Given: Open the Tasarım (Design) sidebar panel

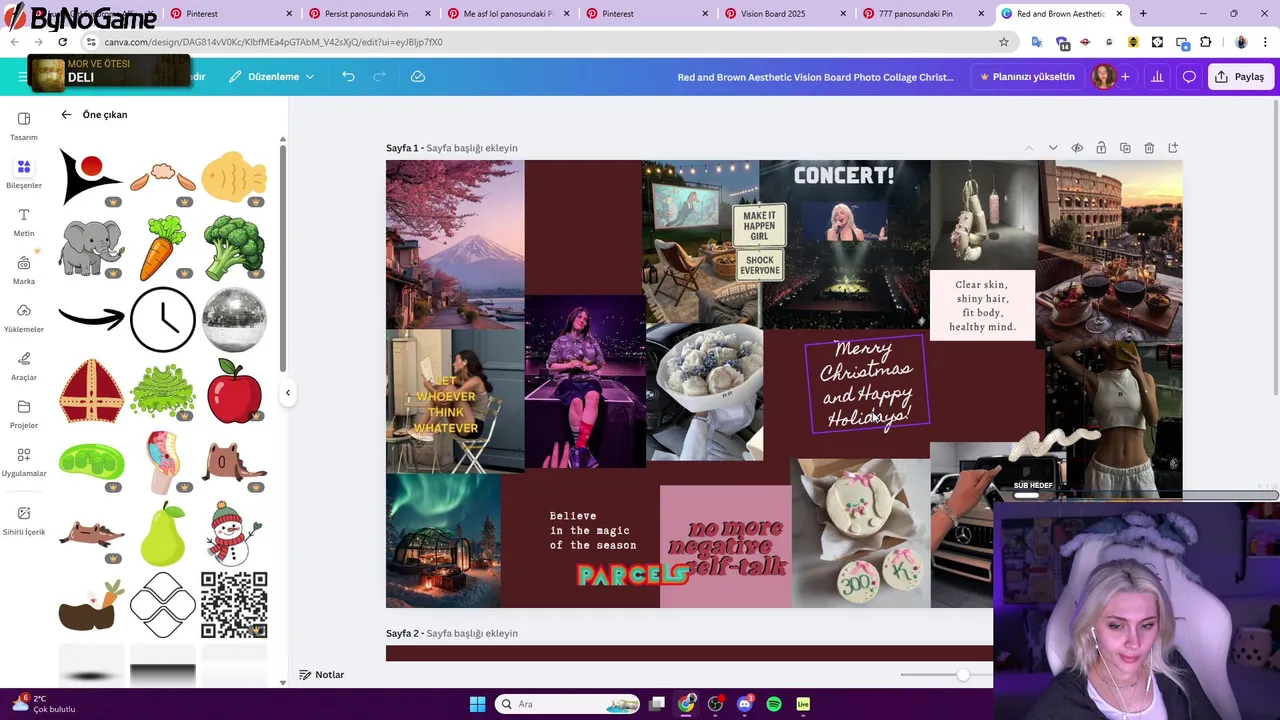Looking at the screenshot, I should pyautogui.click(x=23, y=125).
